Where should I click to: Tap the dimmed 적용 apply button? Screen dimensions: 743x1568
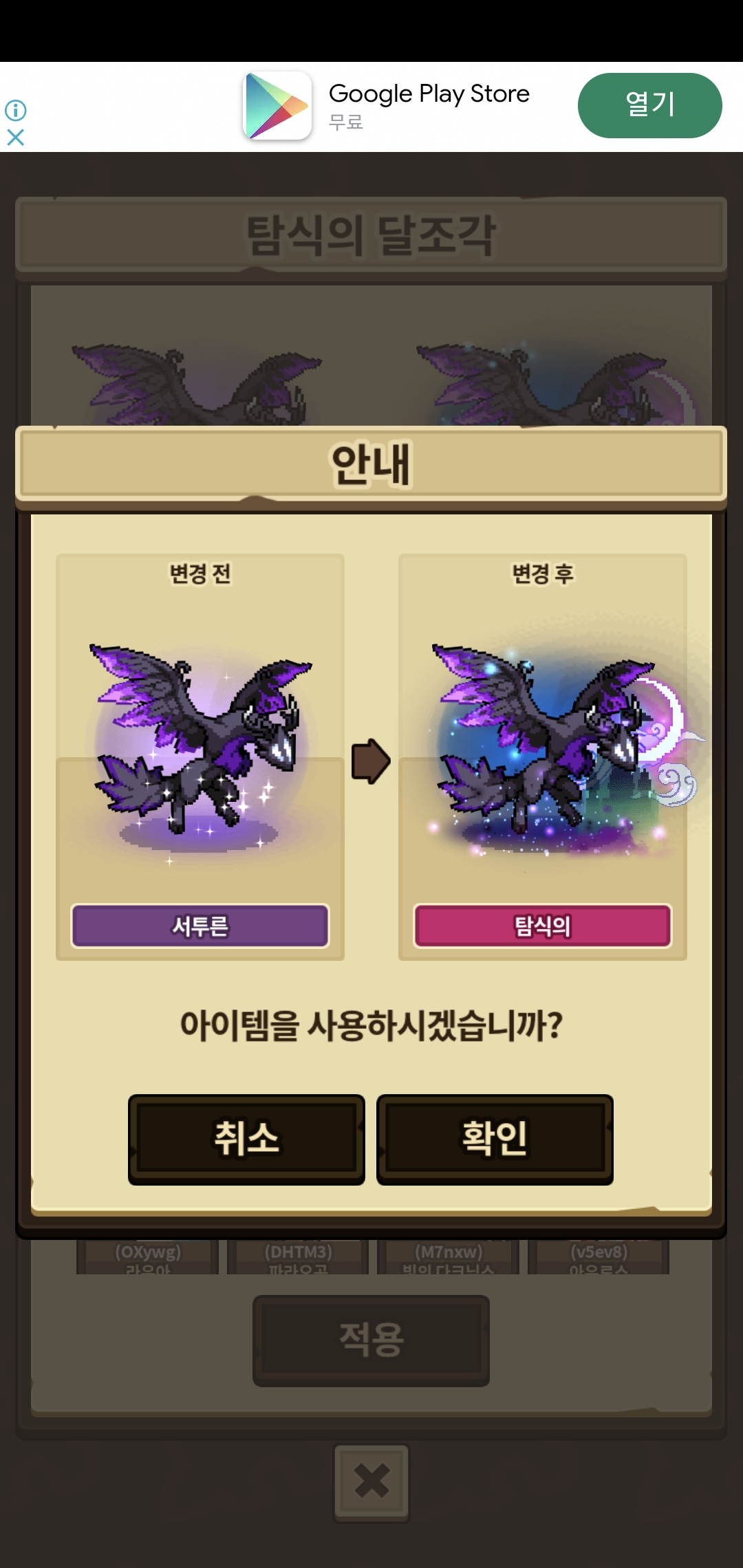(x=371, y=1340)
